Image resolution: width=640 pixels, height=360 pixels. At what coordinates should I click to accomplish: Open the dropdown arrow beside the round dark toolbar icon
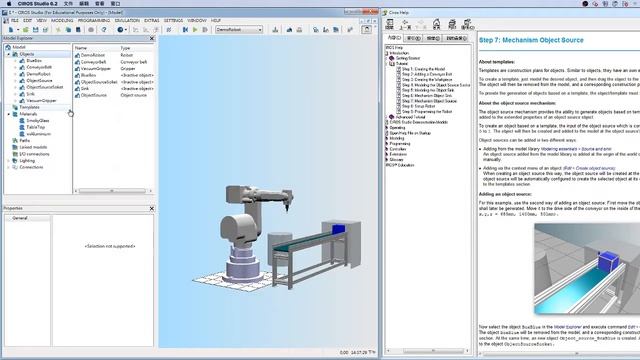coord(126,30)
